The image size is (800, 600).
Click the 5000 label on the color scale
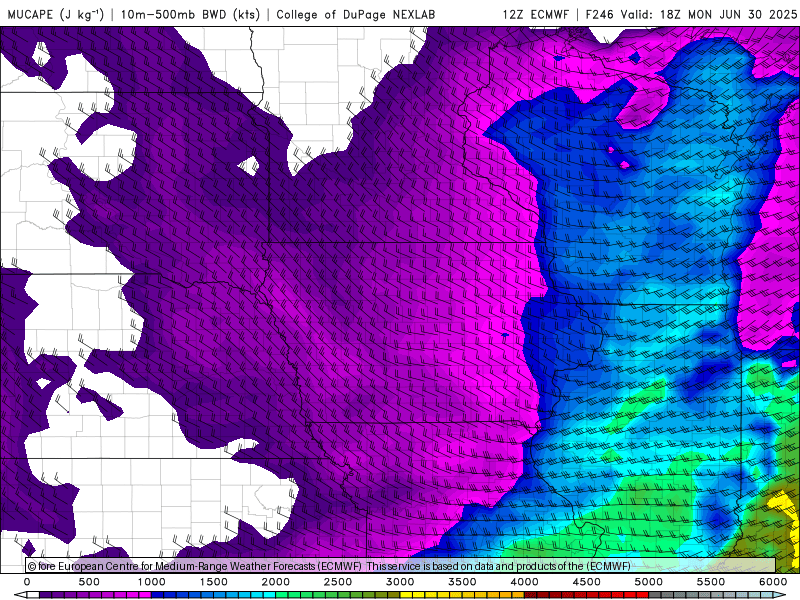[x=648, y=582]
